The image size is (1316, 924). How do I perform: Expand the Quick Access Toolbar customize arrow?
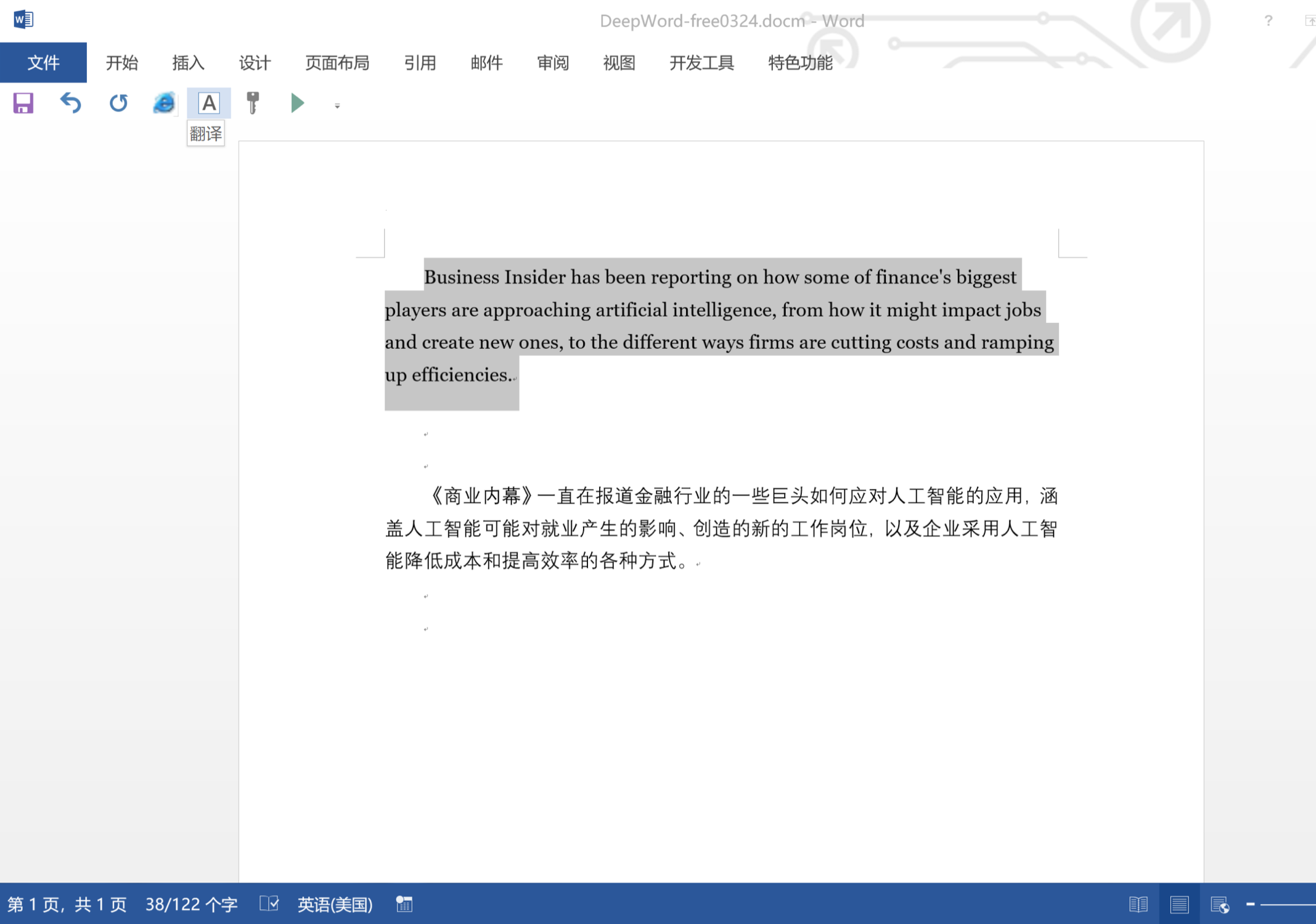(337, 106)
